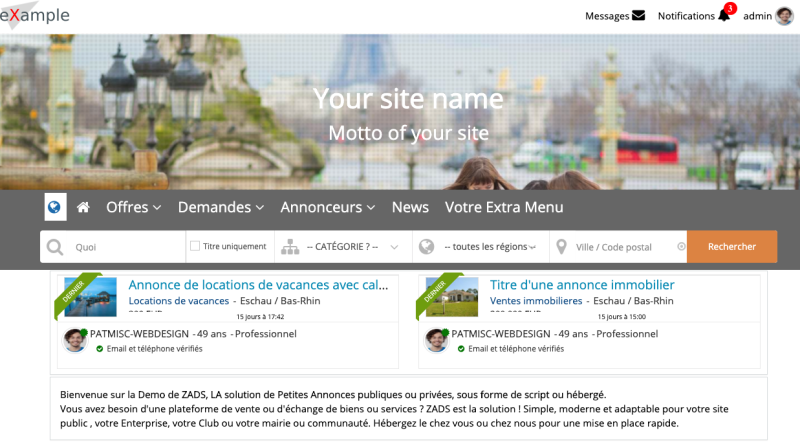Open the Notifications bell icon
This screenshot has width=800, height=446.
coord(724,16)
